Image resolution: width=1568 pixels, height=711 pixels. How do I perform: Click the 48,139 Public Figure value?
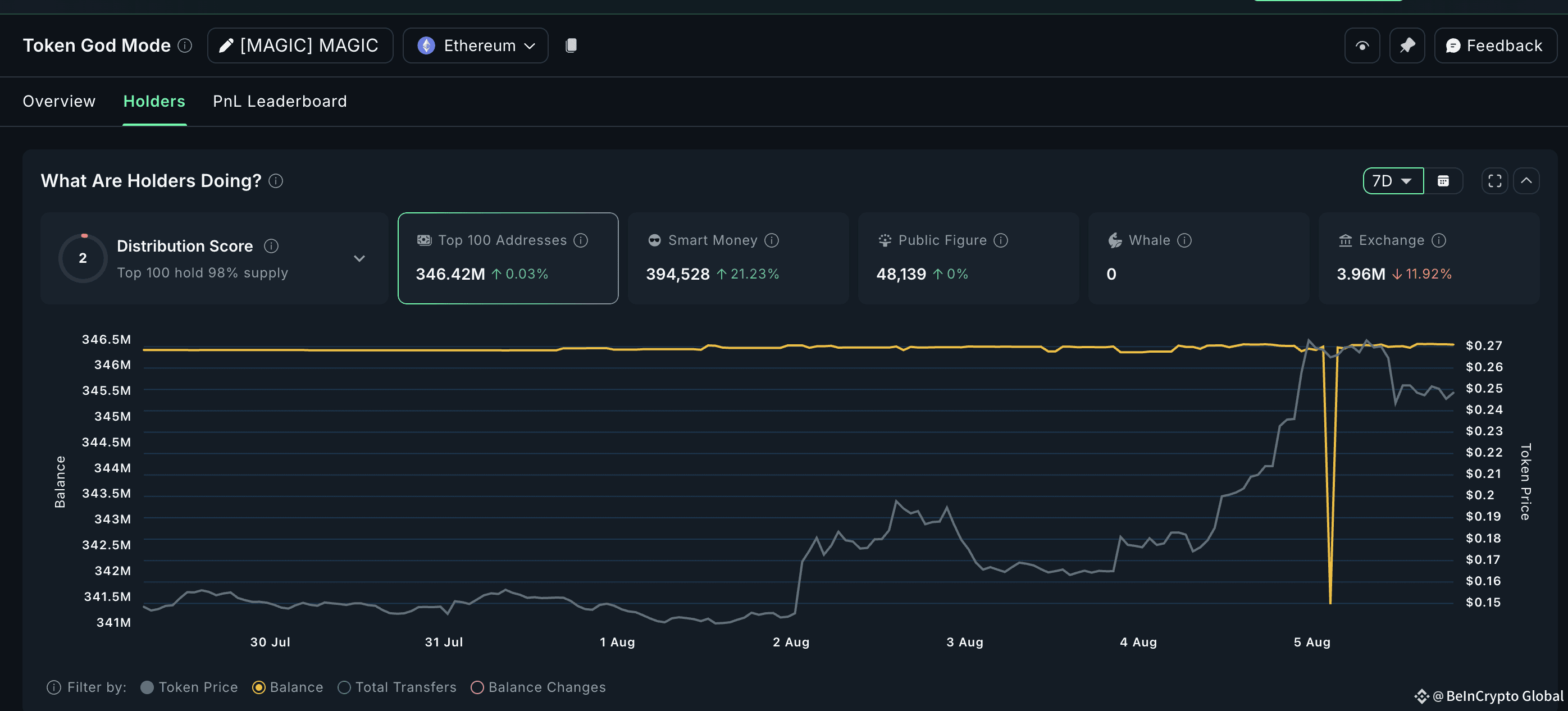pos(901,274)
